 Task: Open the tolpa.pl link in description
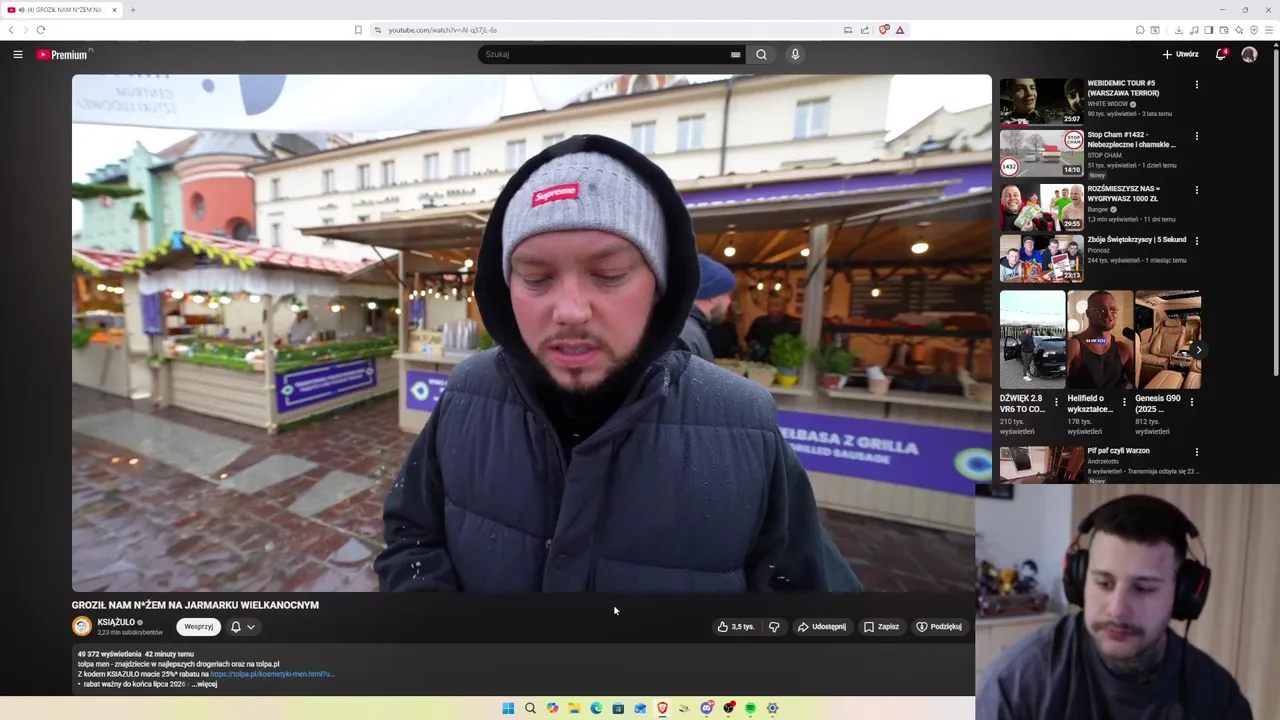pos(271,674)
